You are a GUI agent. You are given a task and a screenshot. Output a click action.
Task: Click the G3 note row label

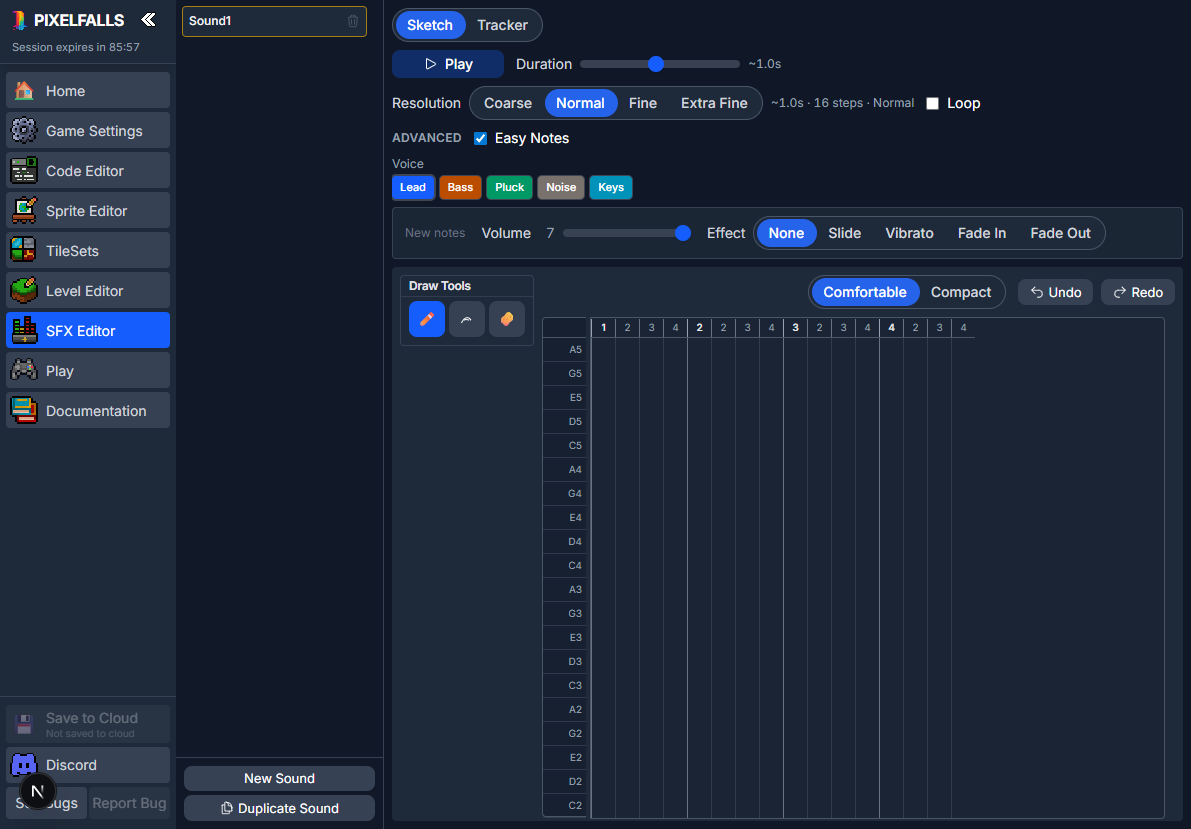pos(565,613)
